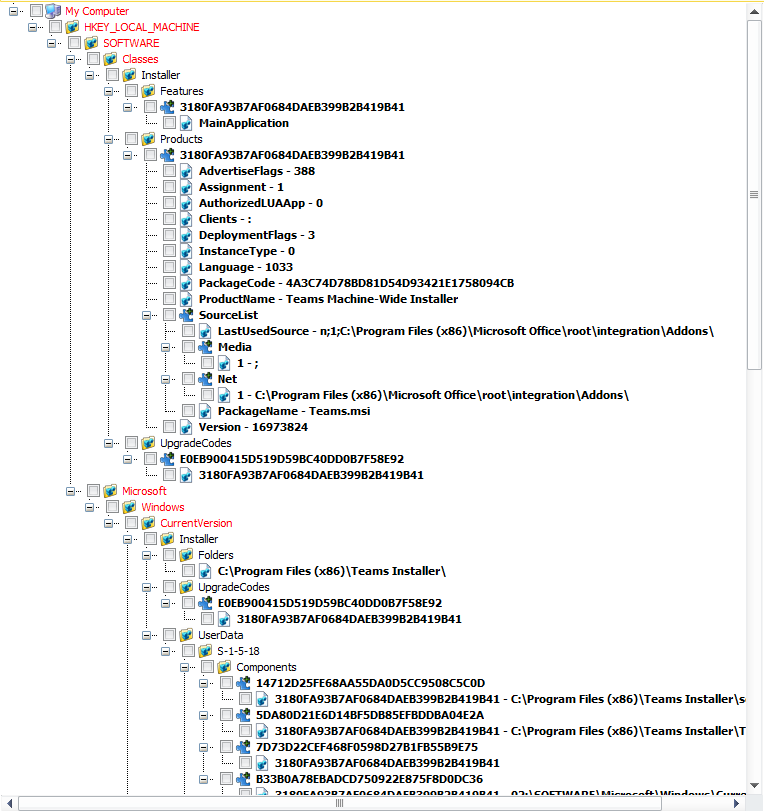The image size is (764, 811).
Task: Click the Folders folder icon
Action: point(186,555)
